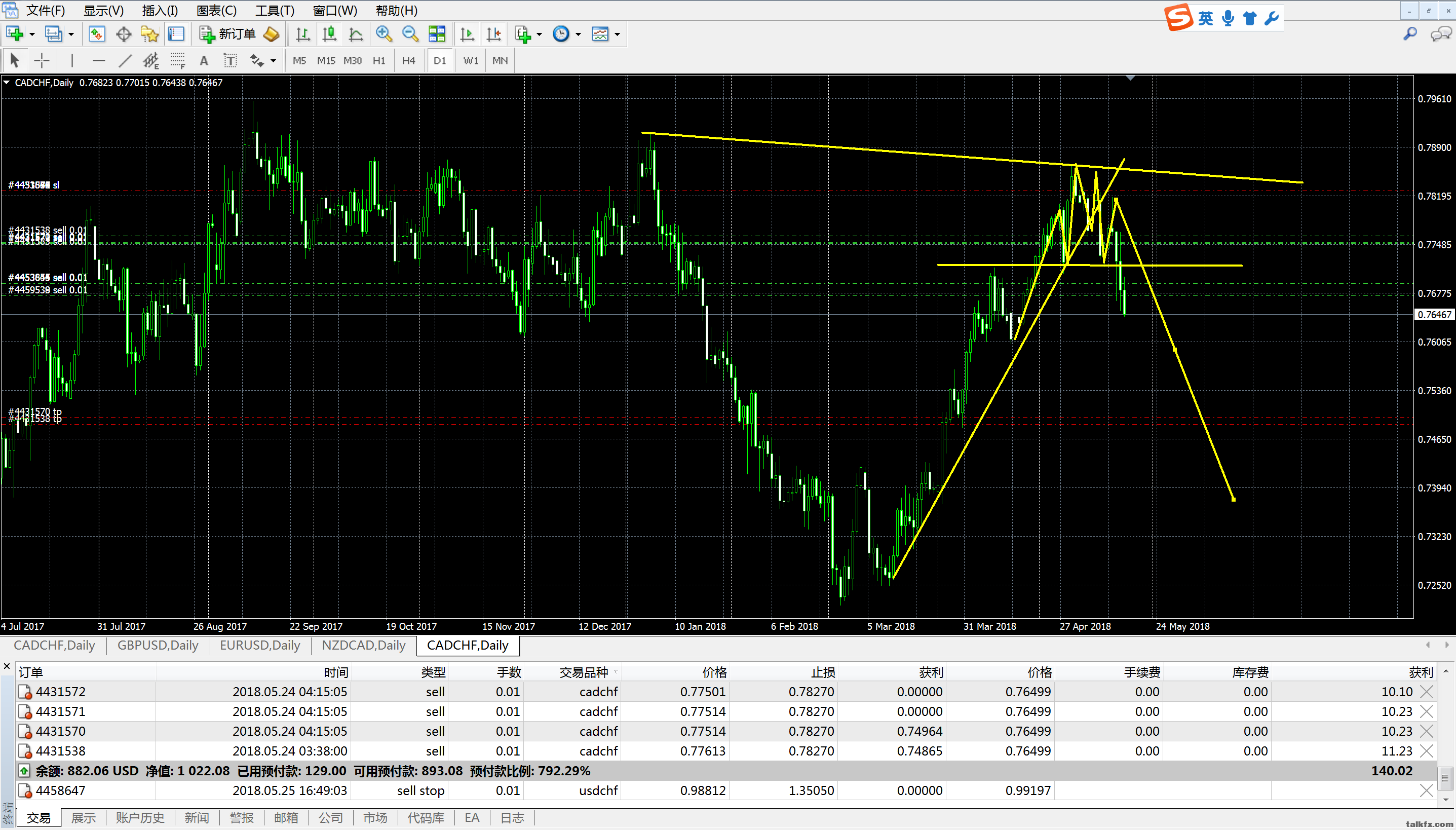Select the text label T tool

tap(230, 60)
